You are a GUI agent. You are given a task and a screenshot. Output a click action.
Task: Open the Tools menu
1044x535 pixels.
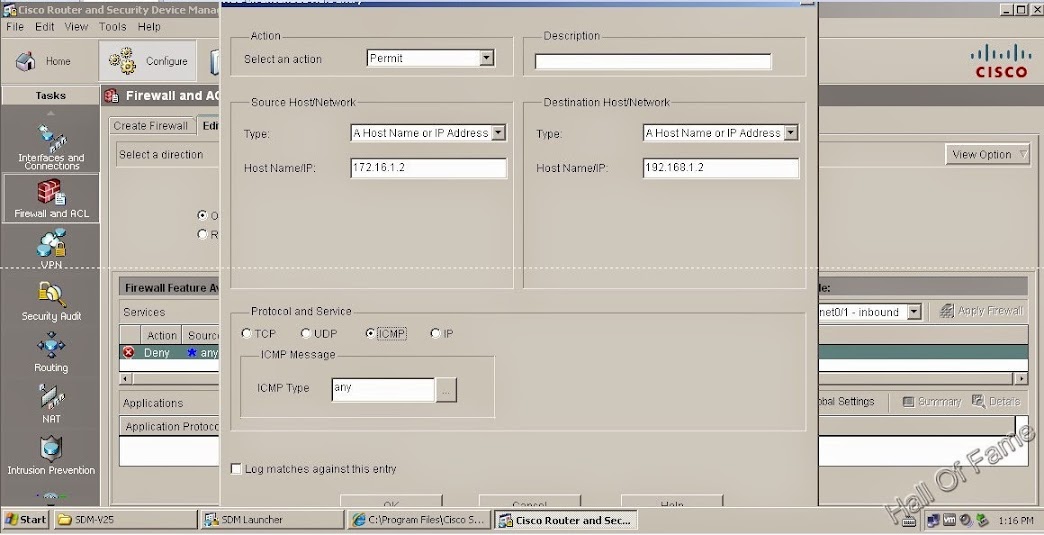coord(113,27)
